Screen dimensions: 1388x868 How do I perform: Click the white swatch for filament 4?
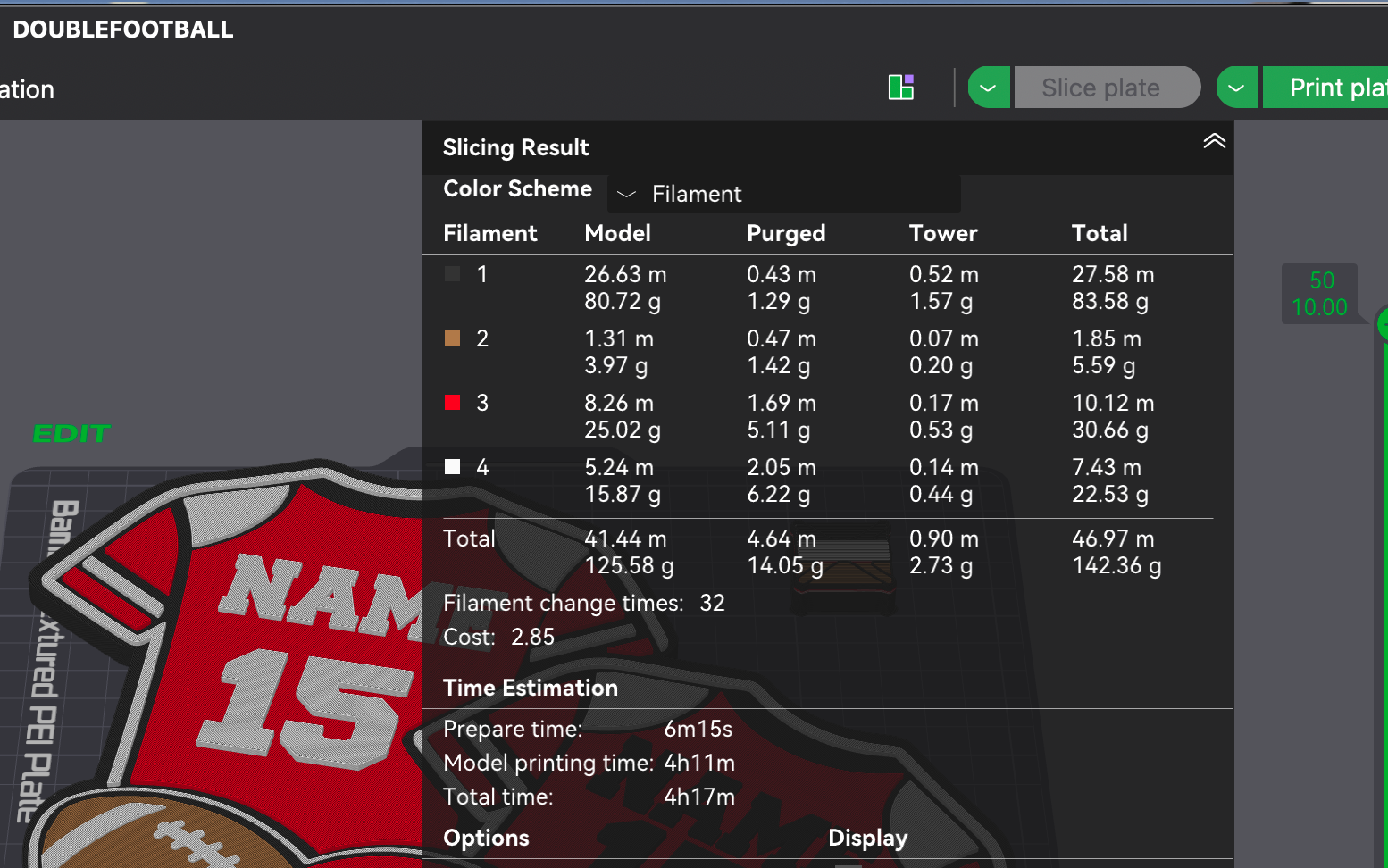click(x=453, y=467)
